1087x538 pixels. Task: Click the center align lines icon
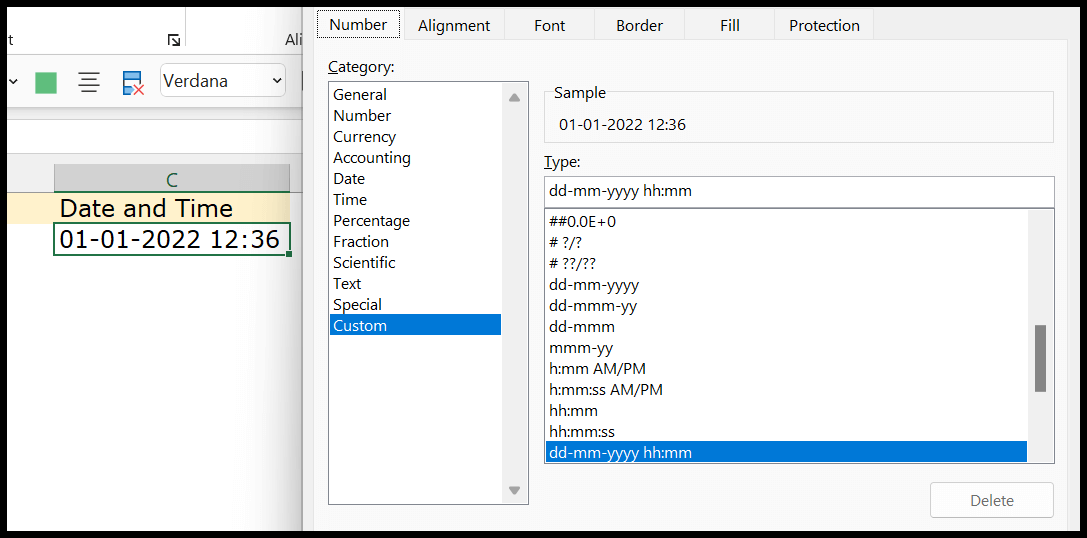pyautogui.click(x=89, y=82)
